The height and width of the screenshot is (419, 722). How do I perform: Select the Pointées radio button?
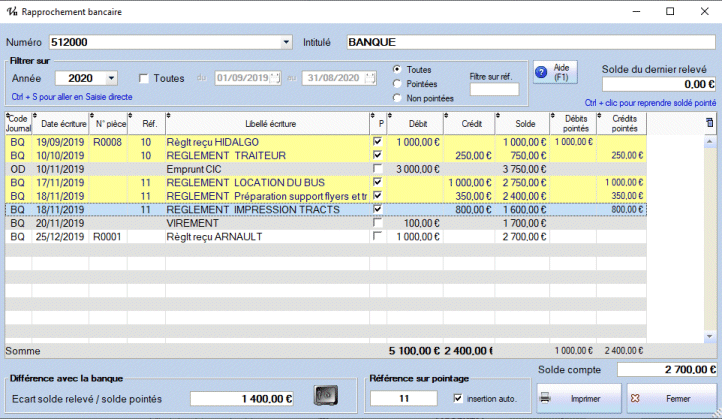click(x=398, y=84)
